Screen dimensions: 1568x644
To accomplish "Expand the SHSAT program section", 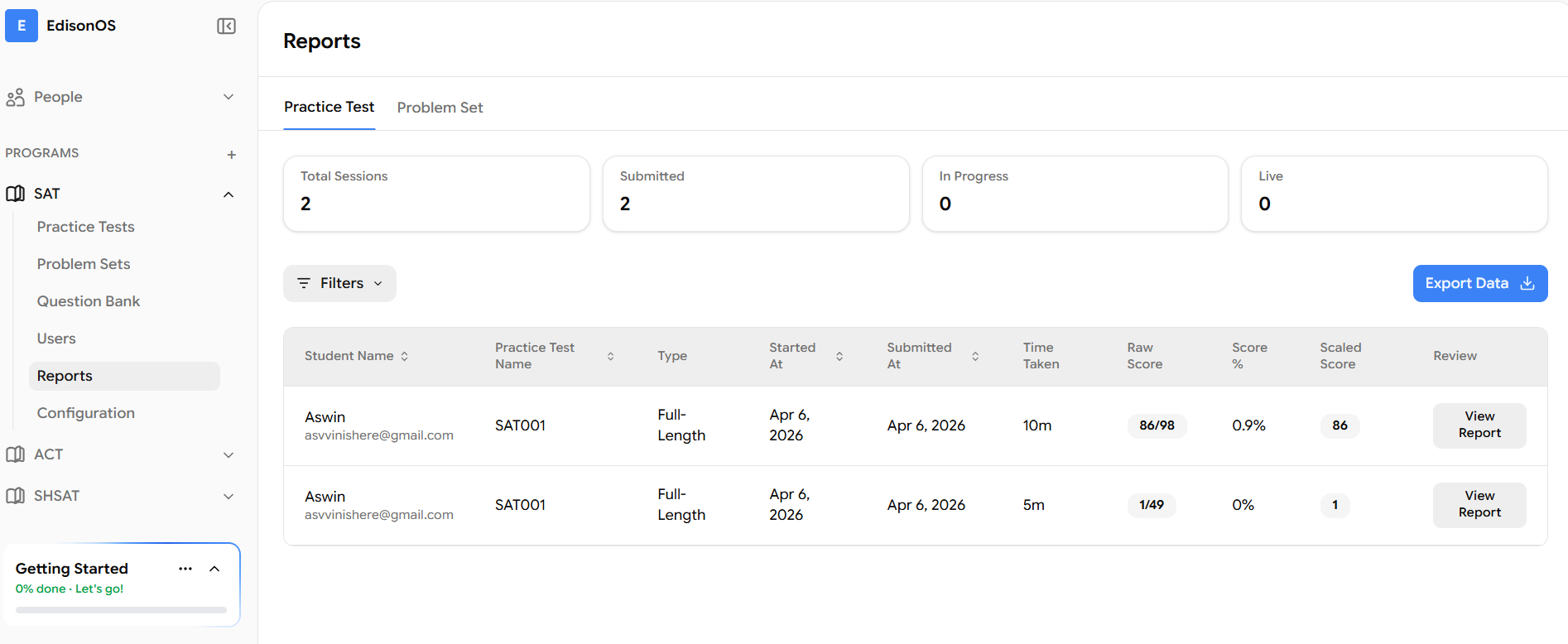I will click(228, 497).
